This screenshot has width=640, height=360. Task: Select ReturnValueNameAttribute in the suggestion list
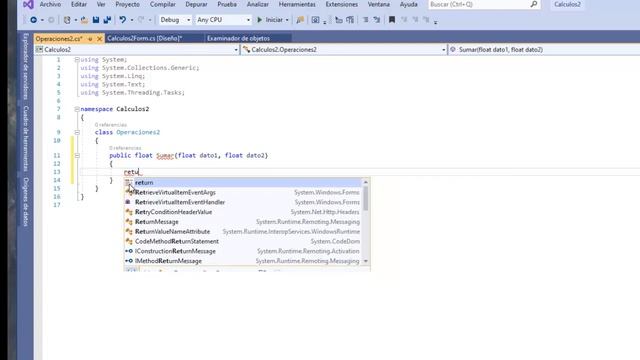(242, 231)
